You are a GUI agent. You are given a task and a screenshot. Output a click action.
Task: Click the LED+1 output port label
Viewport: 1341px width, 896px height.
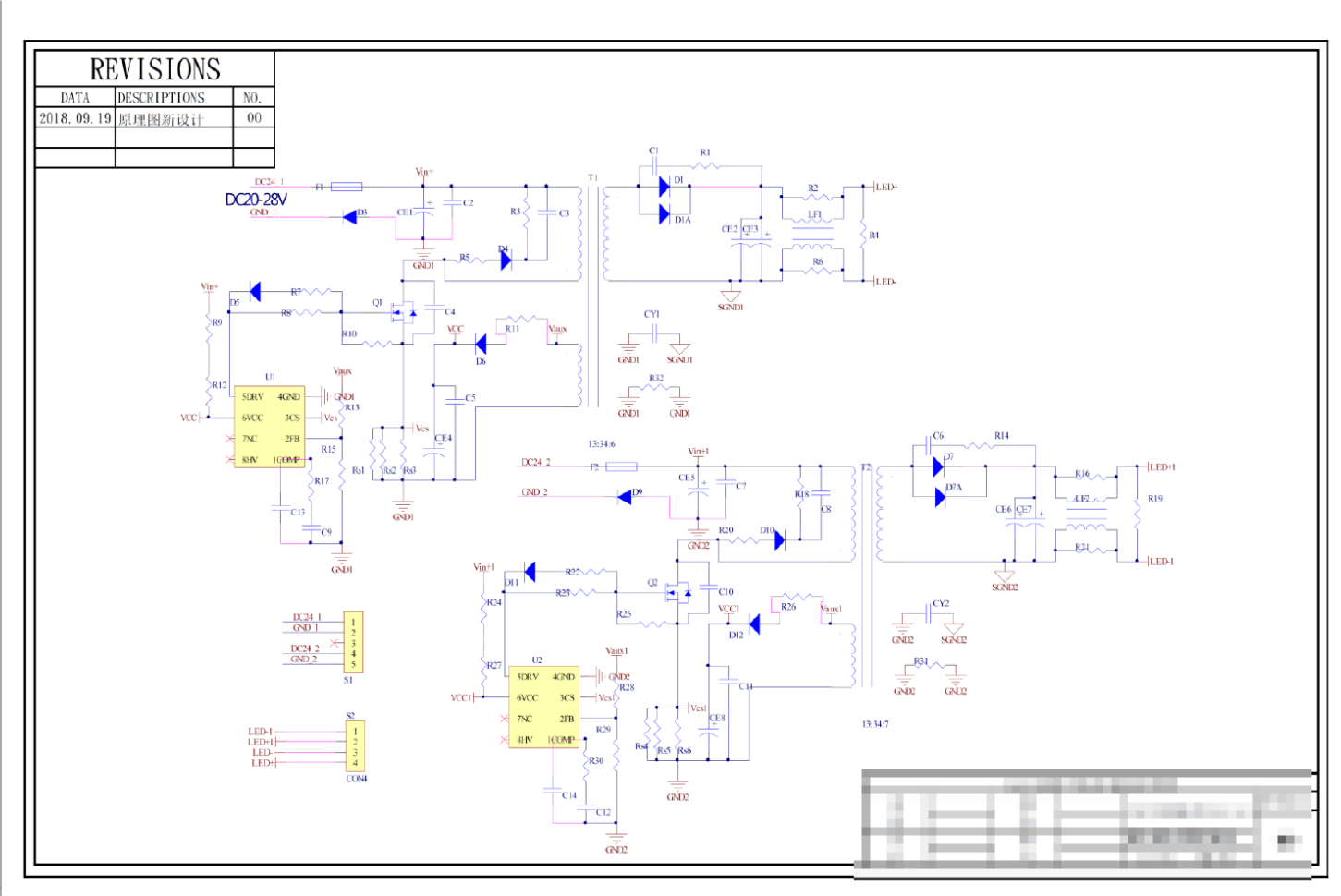pos(1163,466)
